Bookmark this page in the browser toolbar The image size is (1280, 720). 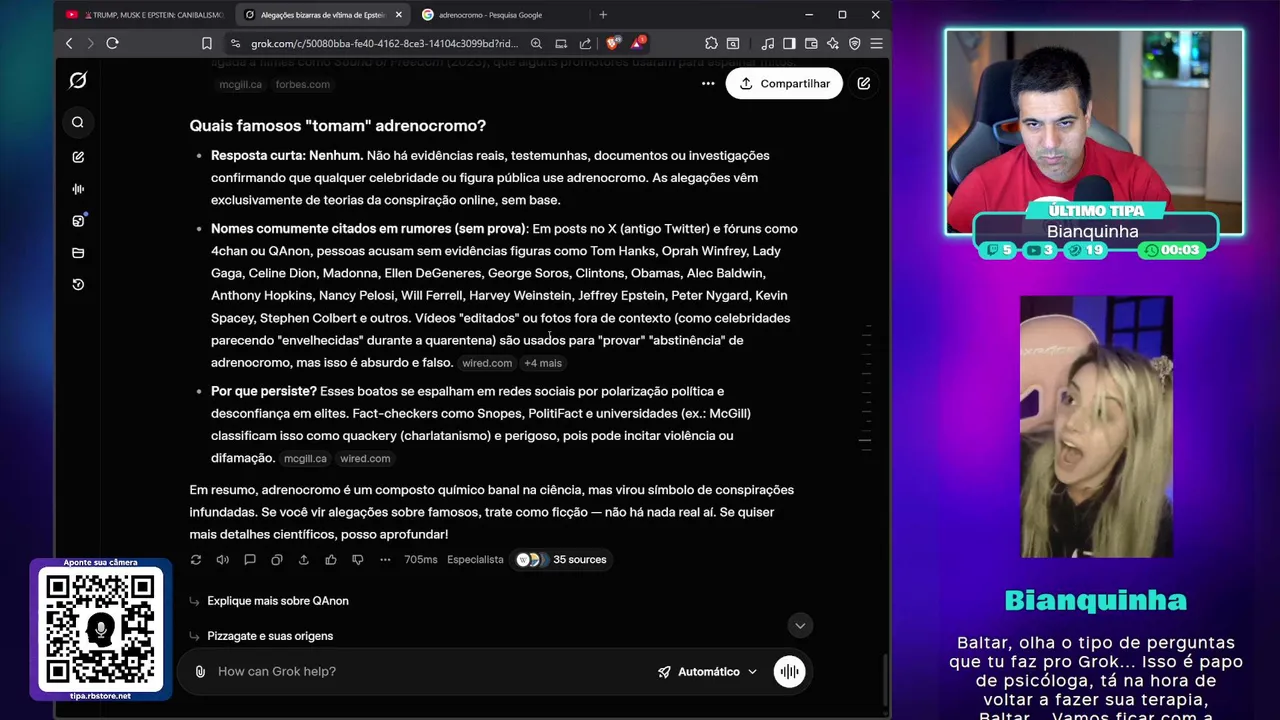(206, 43)
